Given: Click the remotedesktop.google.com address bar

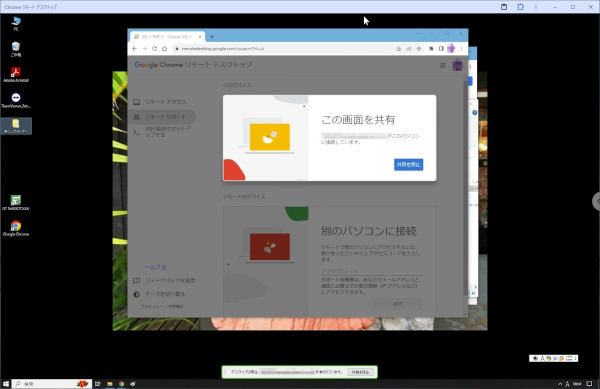Looking at the screenshot, I should point(283,49).
